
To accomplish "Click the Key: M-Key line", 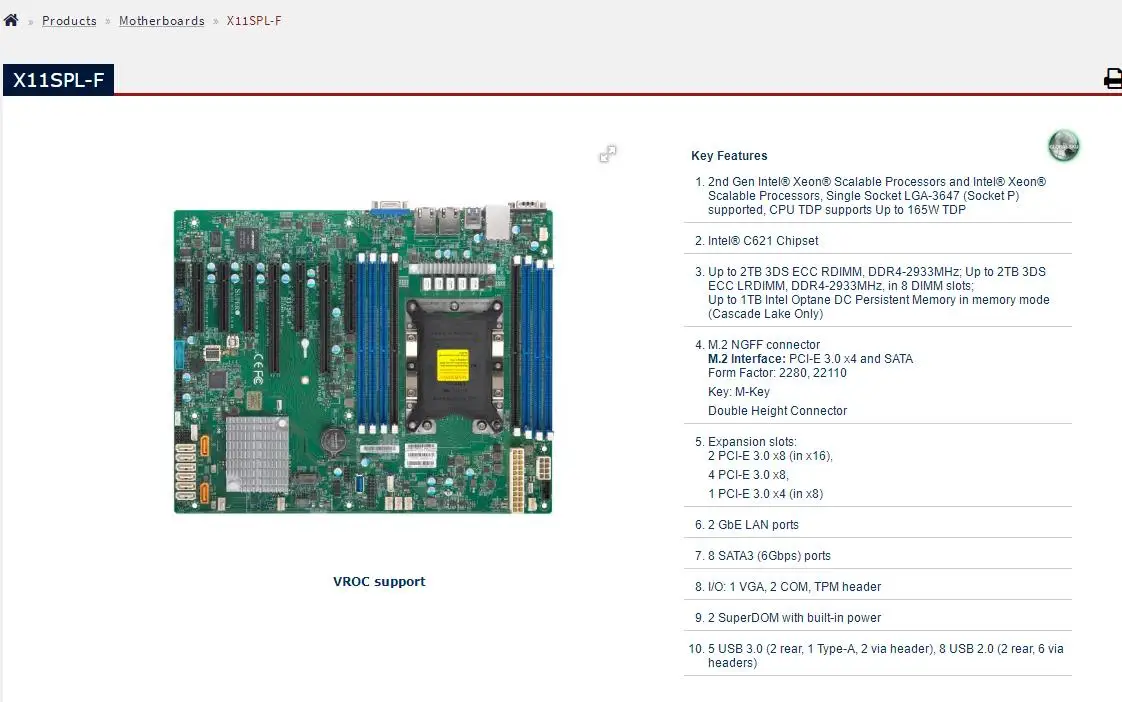I will [738, 391].
